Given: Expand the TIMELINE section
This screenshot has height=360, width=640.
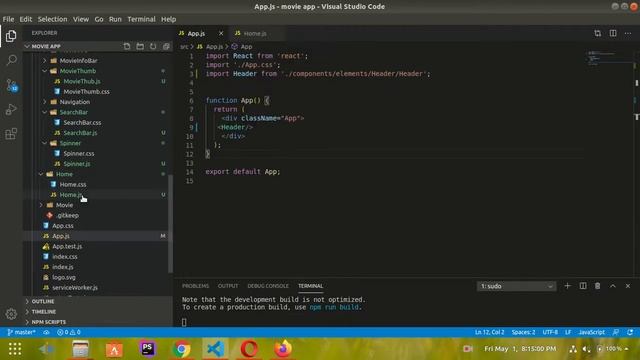Looking at the screenshot, I should tap(44, 312).
